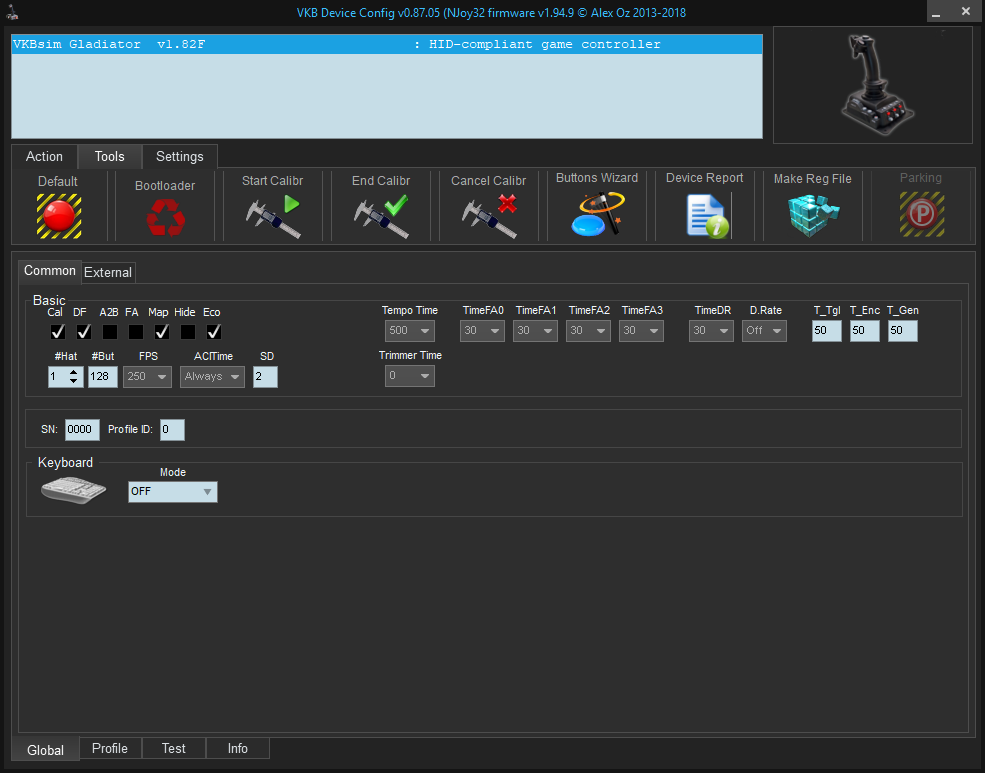Open the Tempo Time dropdown

tap(409, 331)
